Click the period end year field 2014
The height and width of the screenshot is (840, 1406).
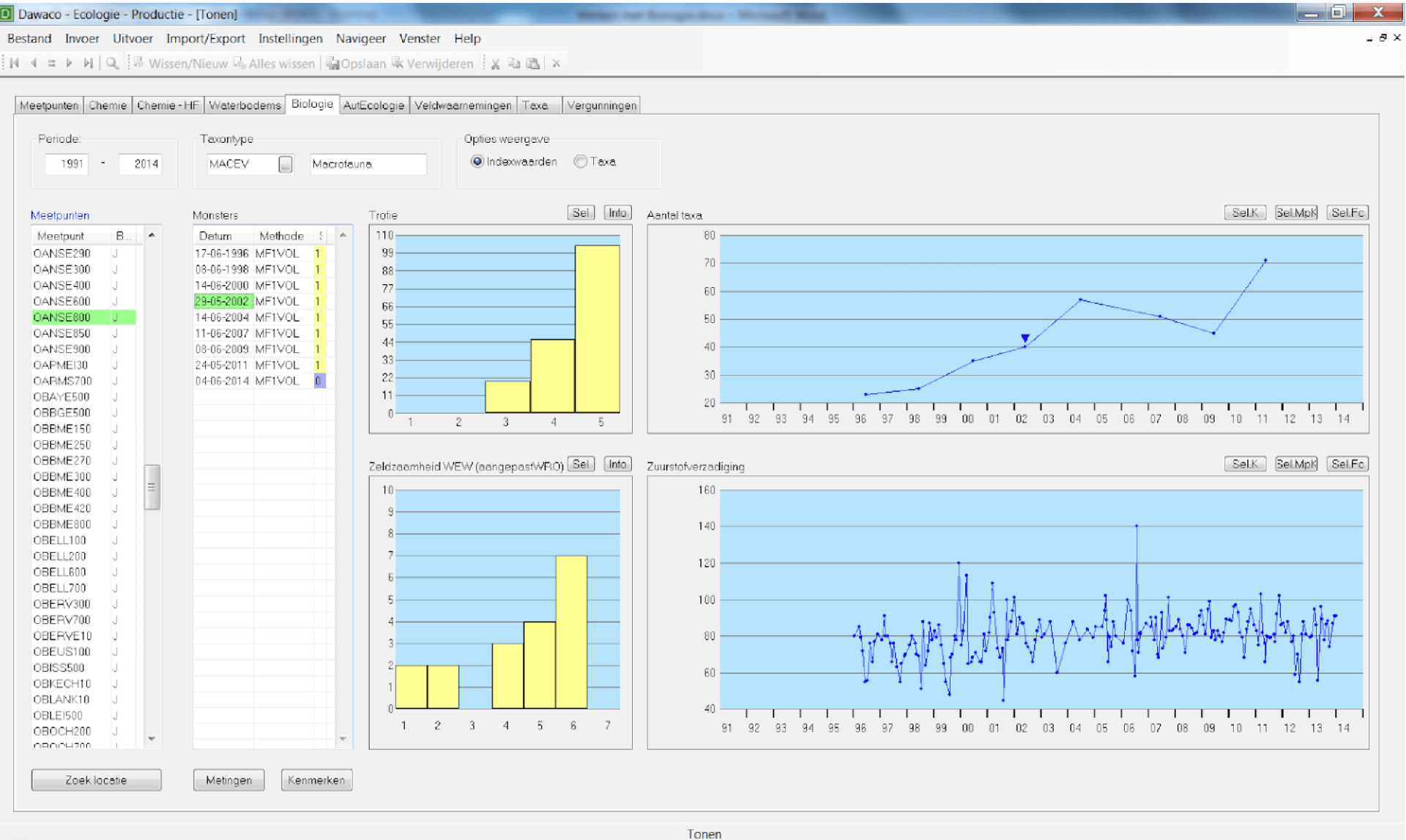[140, 164]
